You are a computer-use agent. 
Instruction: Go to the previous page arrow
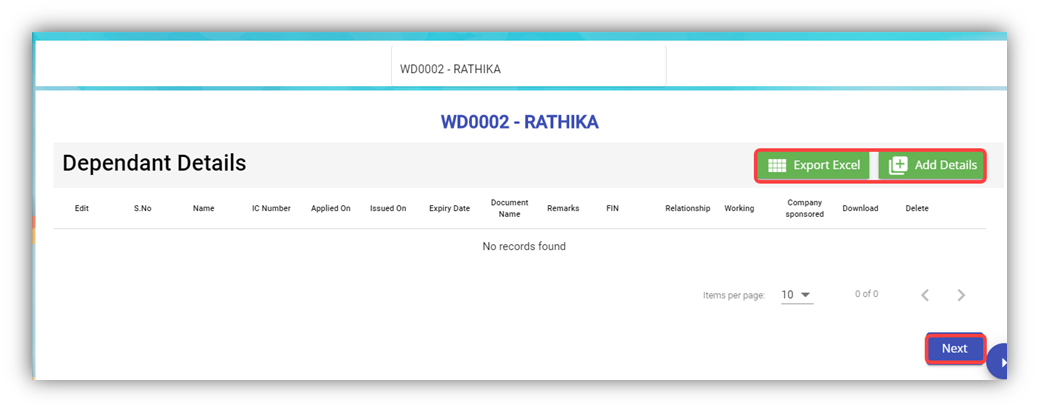pyautogui.click(x=925, y=295)
